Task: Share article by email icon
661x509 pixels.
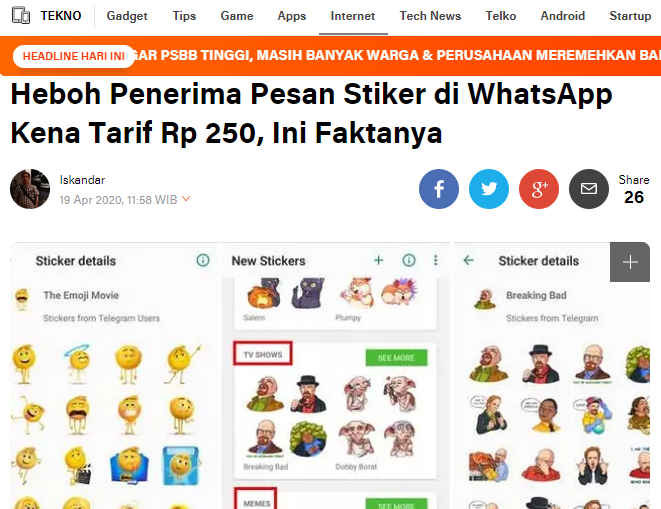Action: (589, 189)
